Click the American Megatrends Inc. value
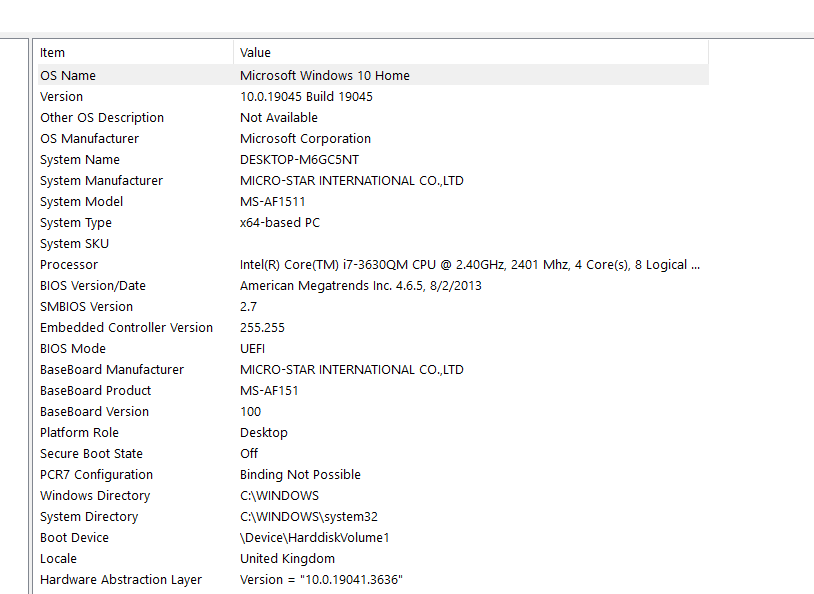The width and height of the screenshot is (814, 594). point(361,286)
